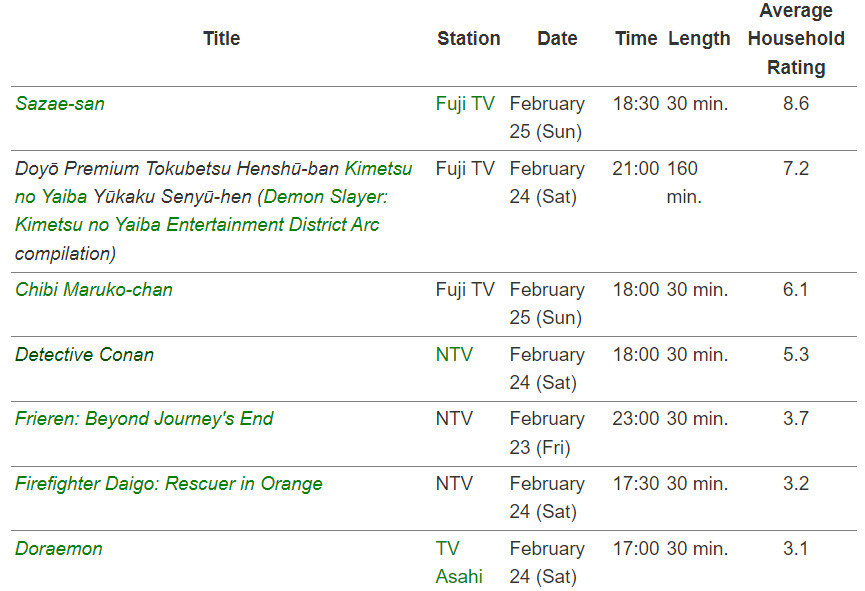Open the NTV link in Detective Conan row
Screen dimensions: 865x591
454,355
